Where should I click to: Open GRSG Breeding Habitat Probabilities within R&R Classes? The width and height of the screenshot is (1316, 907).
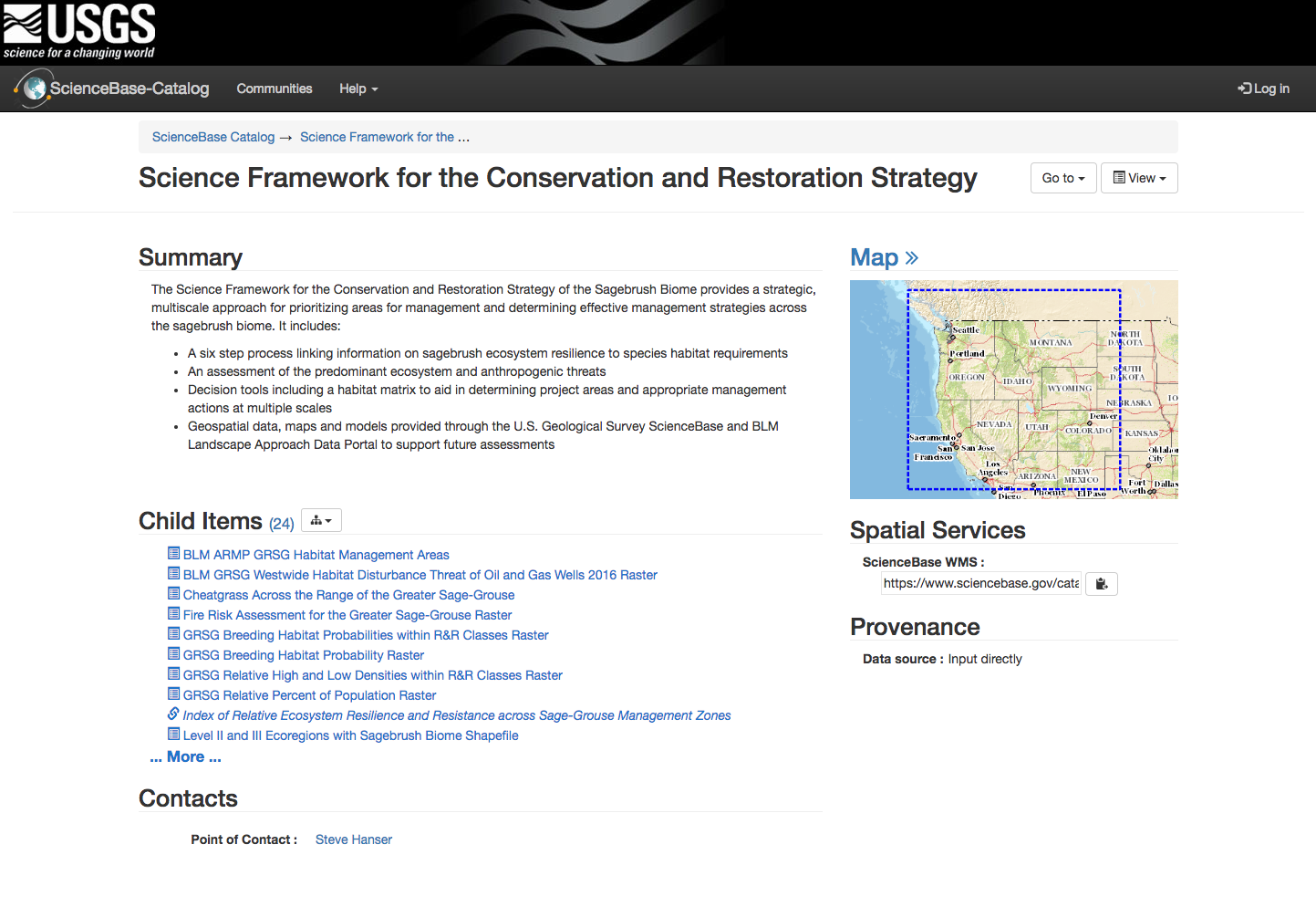pyautogui.click(x=366, y=635)
